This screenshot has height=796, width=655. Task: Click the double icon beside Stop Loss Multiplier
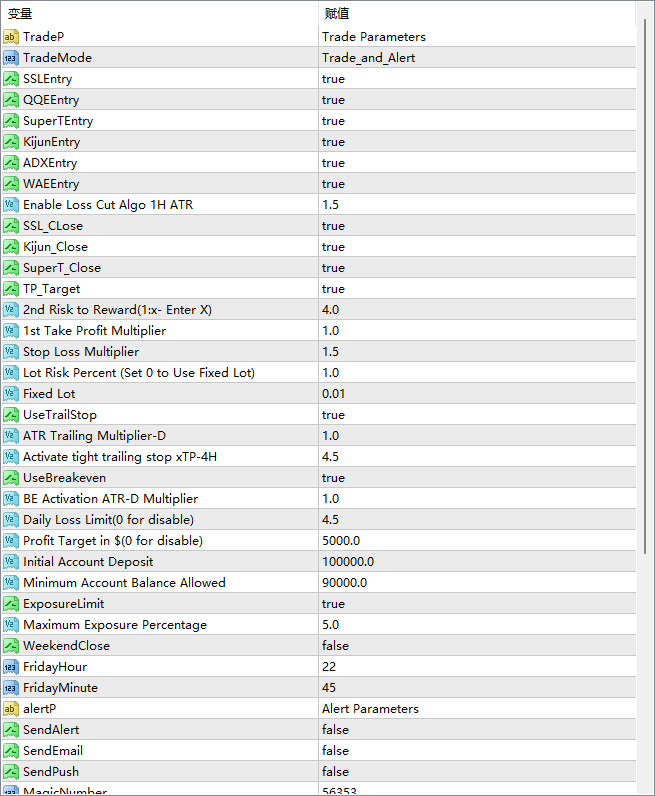[11, 352]
